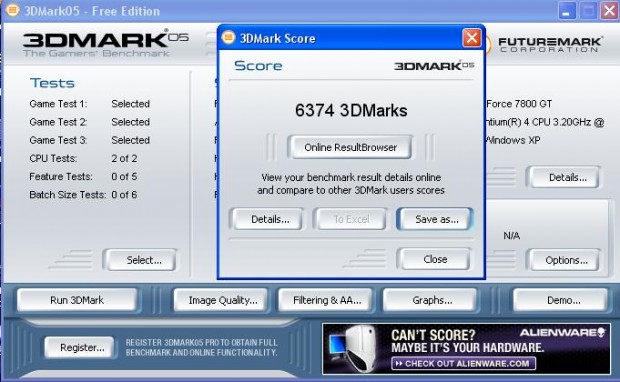This screenshot has width=620, height=382.
Task: Click the Register... button
Action: [x=80, y=348]
